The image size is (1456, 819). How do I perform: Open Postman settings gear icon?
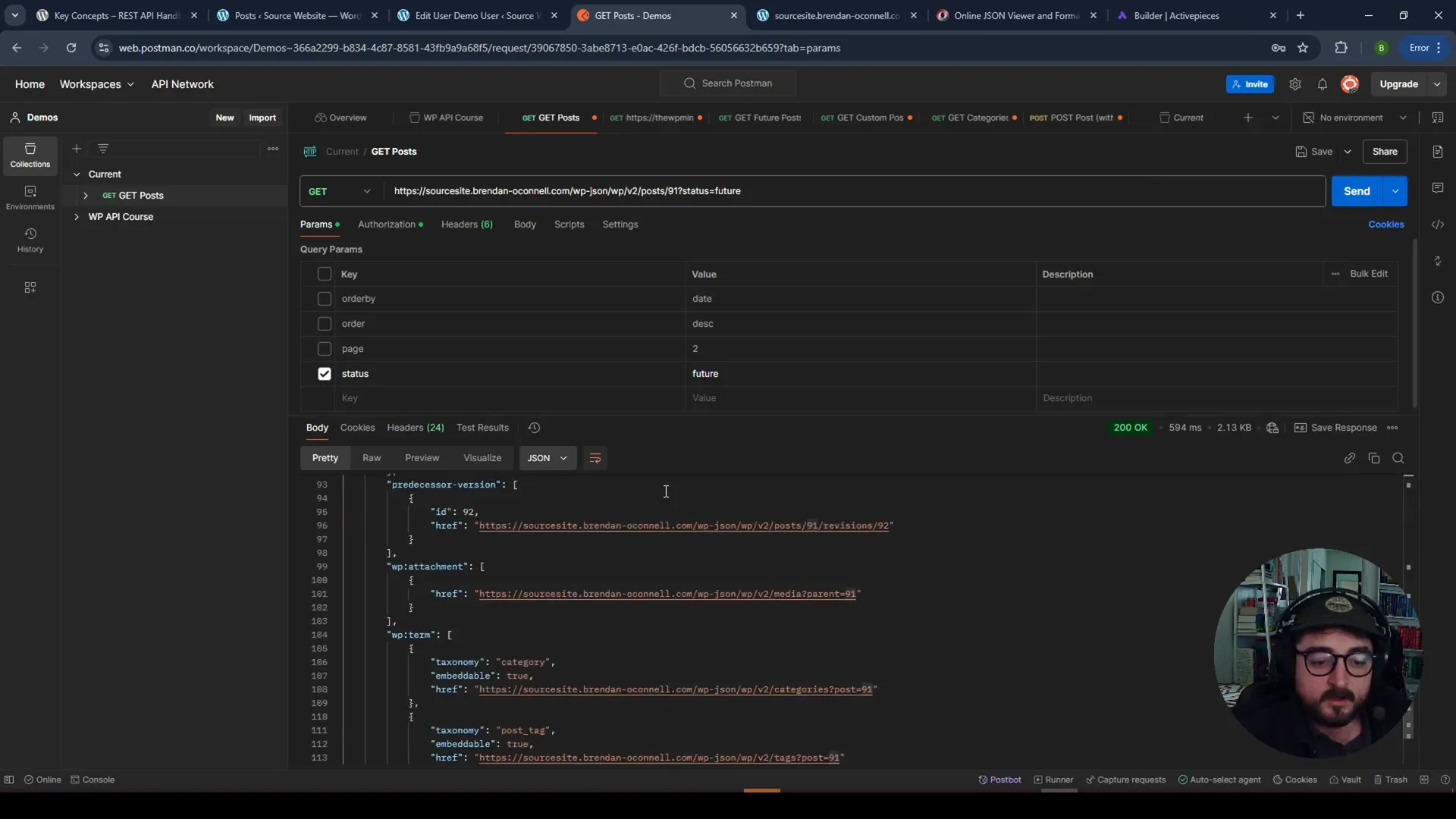pyautogui.click(x=1295, y=84)
